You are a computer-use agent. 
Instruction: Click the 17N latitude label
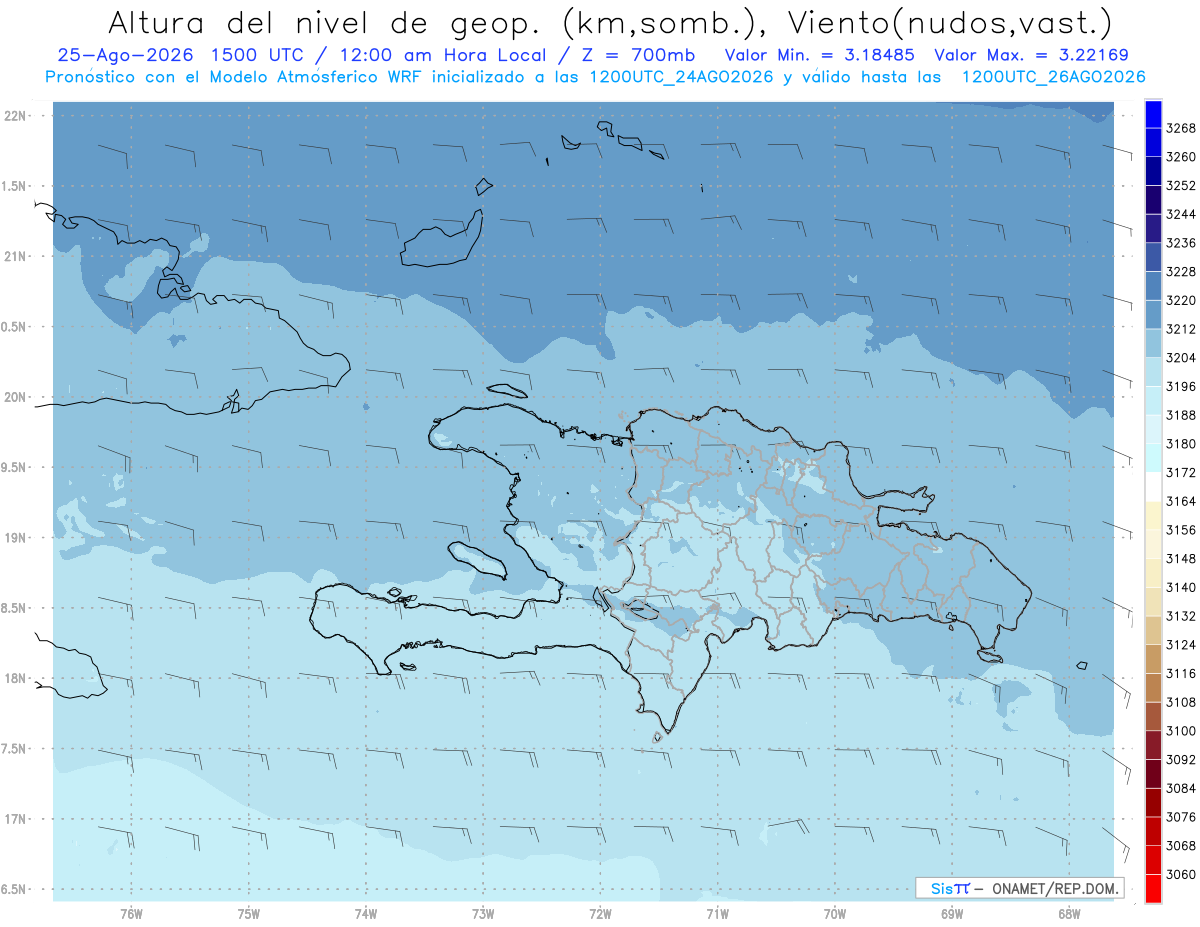(x=17, y=819)
